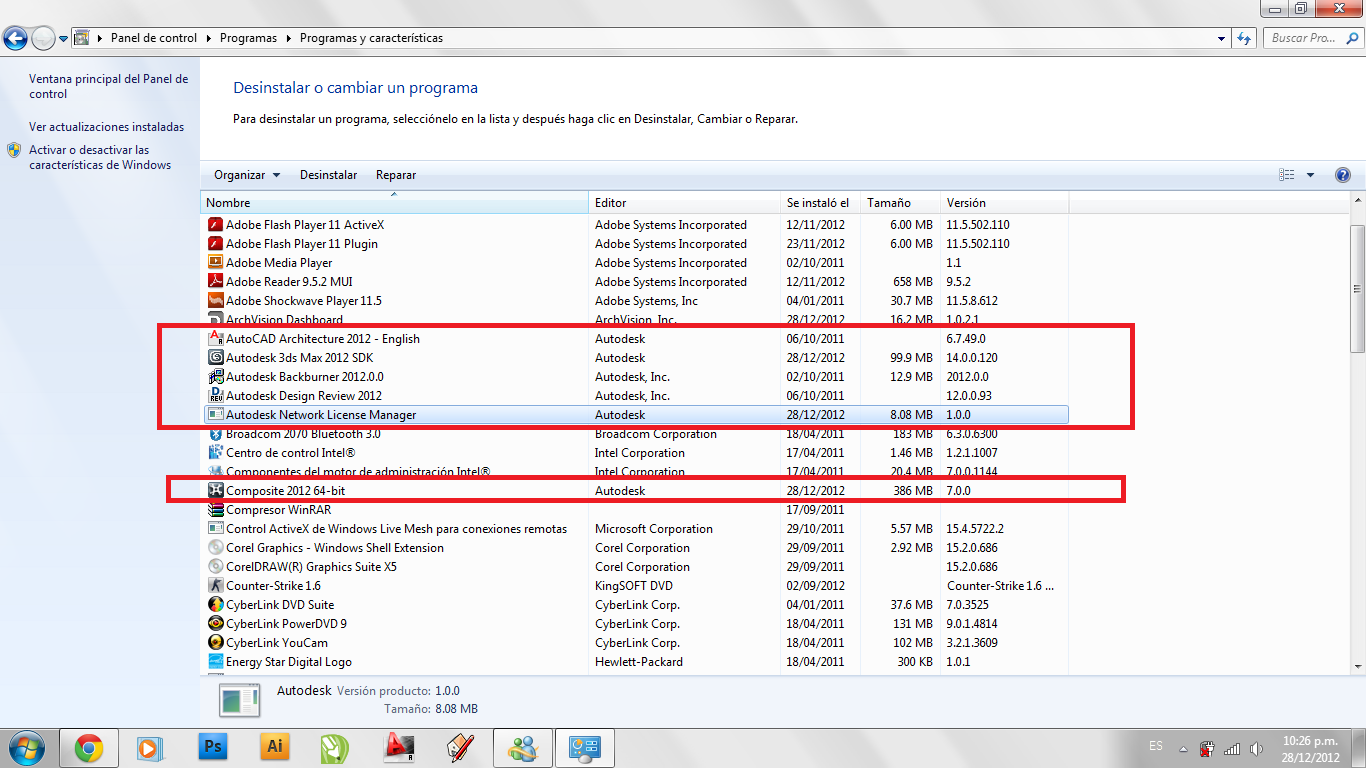
Task: Select Corel Graphics - Windows Shell Extension
Action: point(635,548)
